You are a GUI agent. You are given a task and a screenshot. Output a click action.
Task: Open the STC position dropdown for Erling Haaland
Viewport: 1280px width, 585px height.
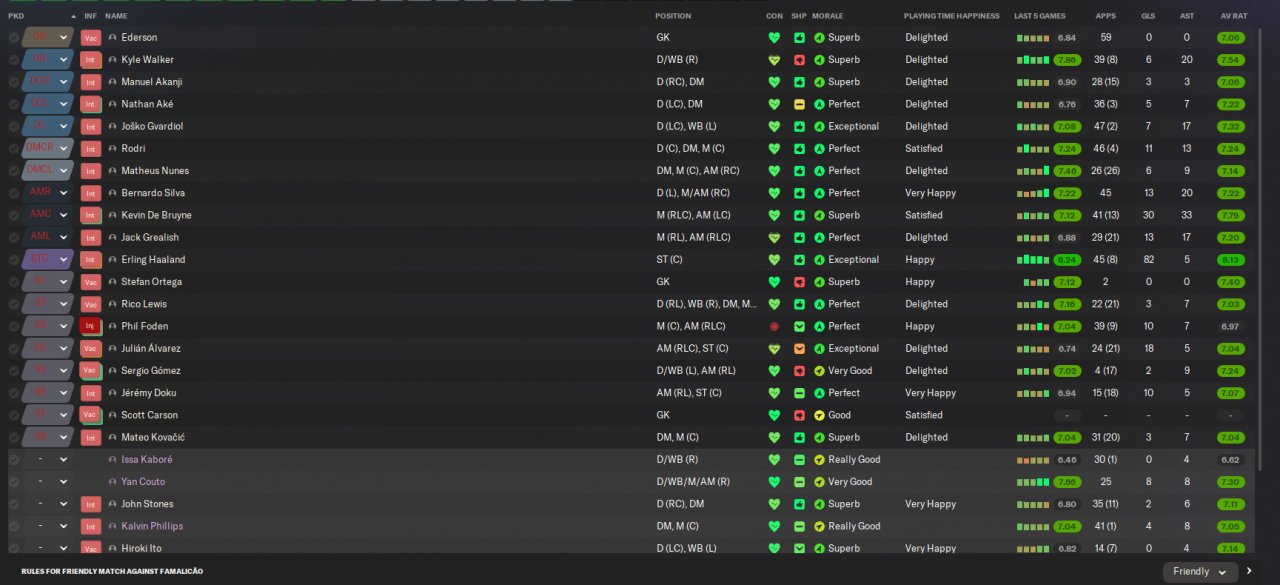click(x=64, y=259)
